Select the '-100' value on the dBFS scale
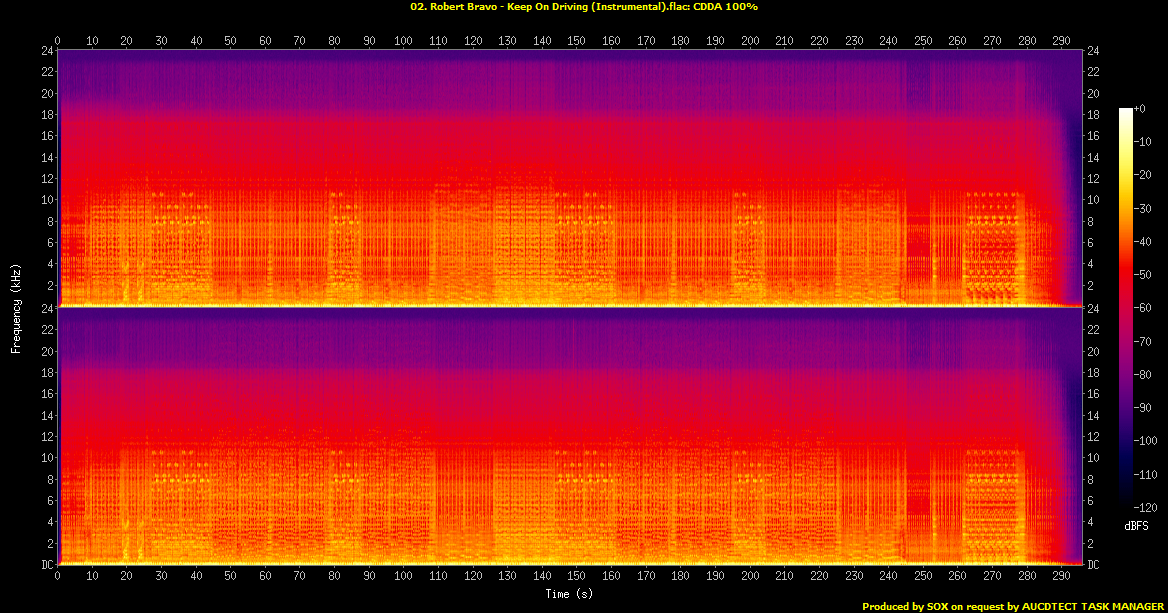The image size is (1168, 613). click(x=1145, y=441)
